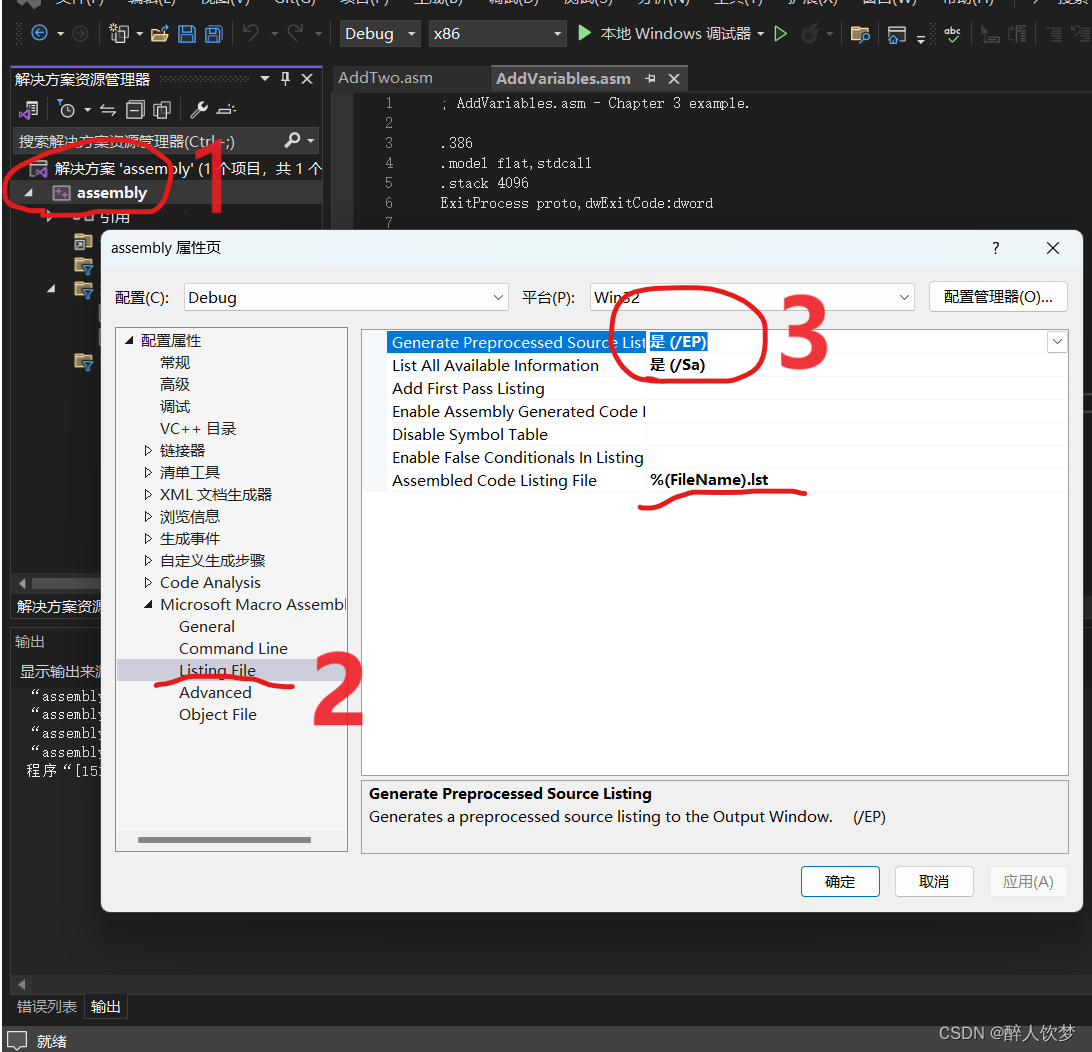Click the Save All toolbar icon
The width and height of the screenshot is (1092, 1052).
point(213,33)
